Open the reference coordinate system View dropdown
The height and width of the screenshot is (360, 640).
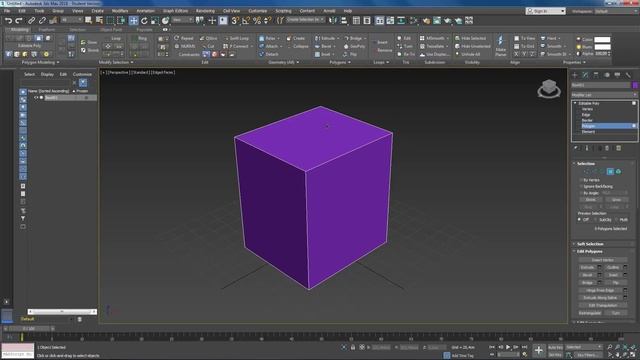(182, 20)
